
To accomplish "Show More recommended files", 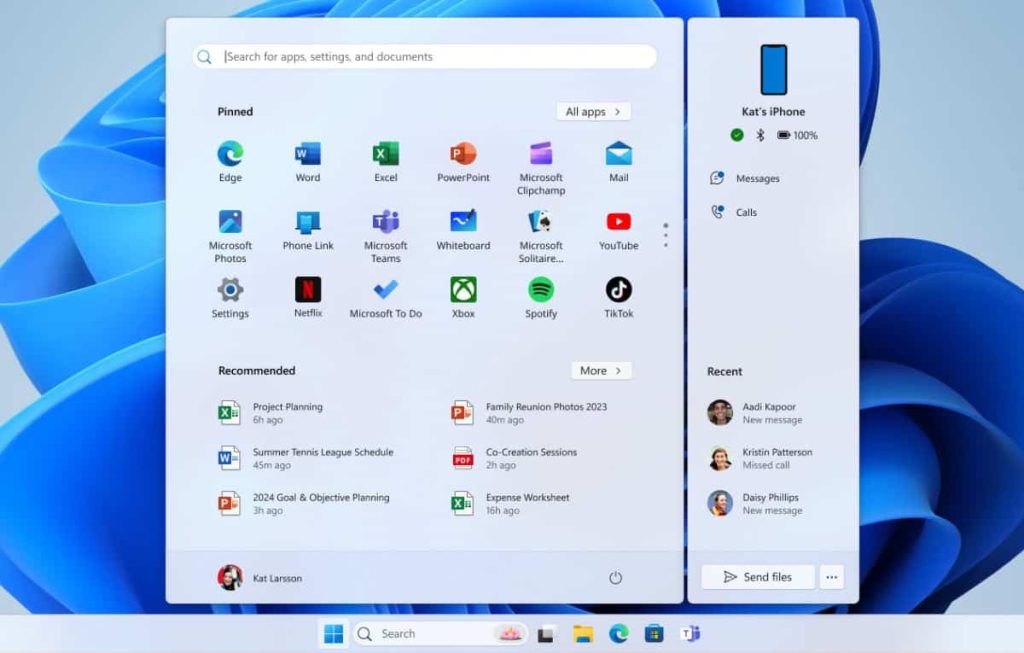I will click(601, 371).
